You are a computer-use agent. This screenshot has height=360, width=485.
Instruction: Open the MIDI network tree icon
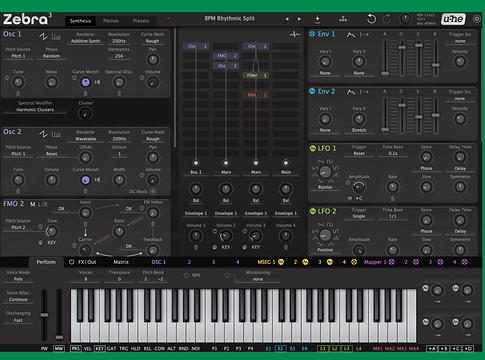343,19
